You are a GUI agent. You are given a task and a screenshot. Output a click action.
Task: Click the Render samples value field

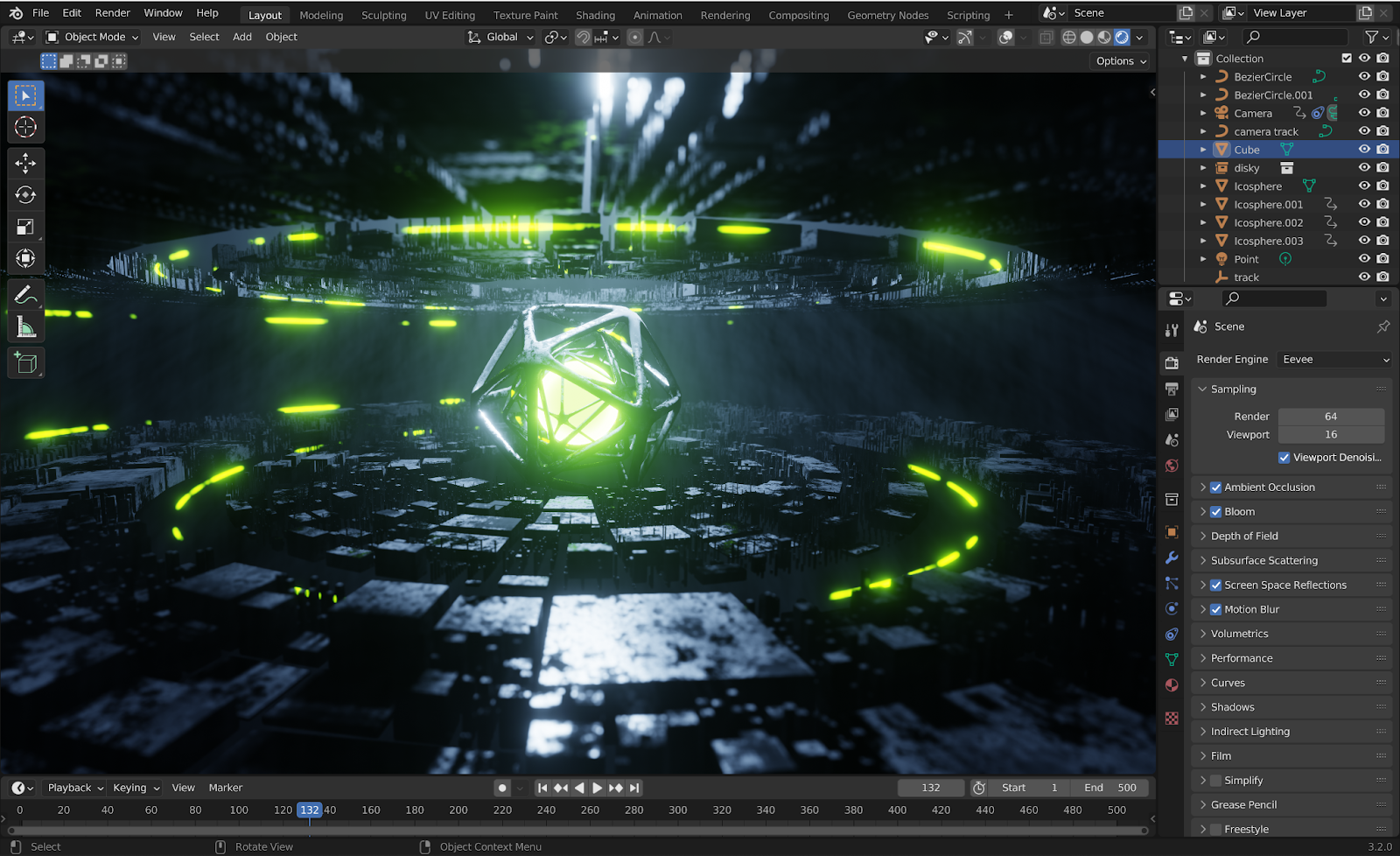[1330, 417]
